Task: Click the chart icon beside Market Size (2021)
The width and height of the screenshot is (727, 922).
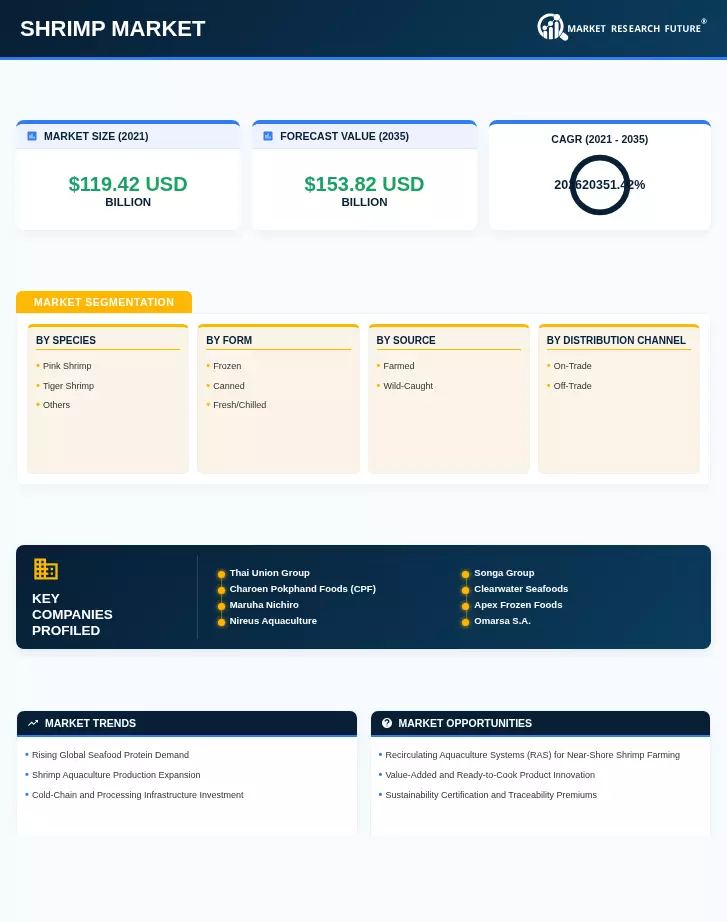Action: click(32, 136)
